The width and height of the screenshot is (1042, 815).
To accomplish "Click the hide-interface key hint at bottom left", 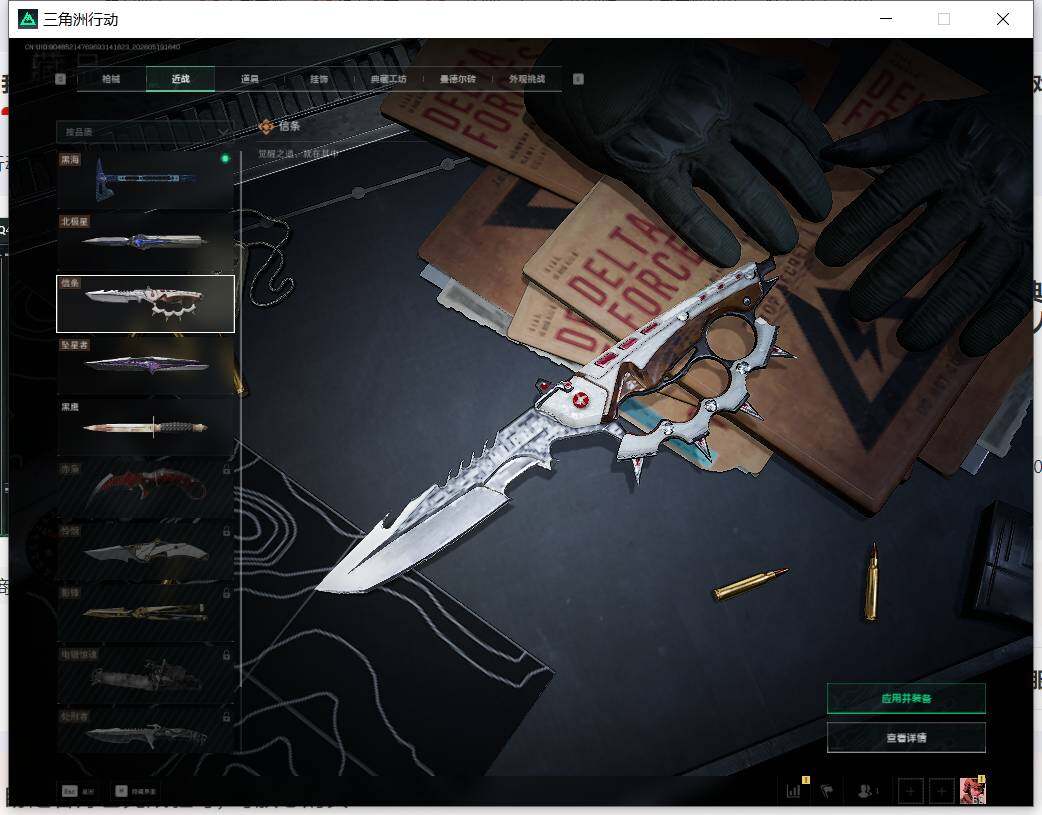I will [136, 791].
